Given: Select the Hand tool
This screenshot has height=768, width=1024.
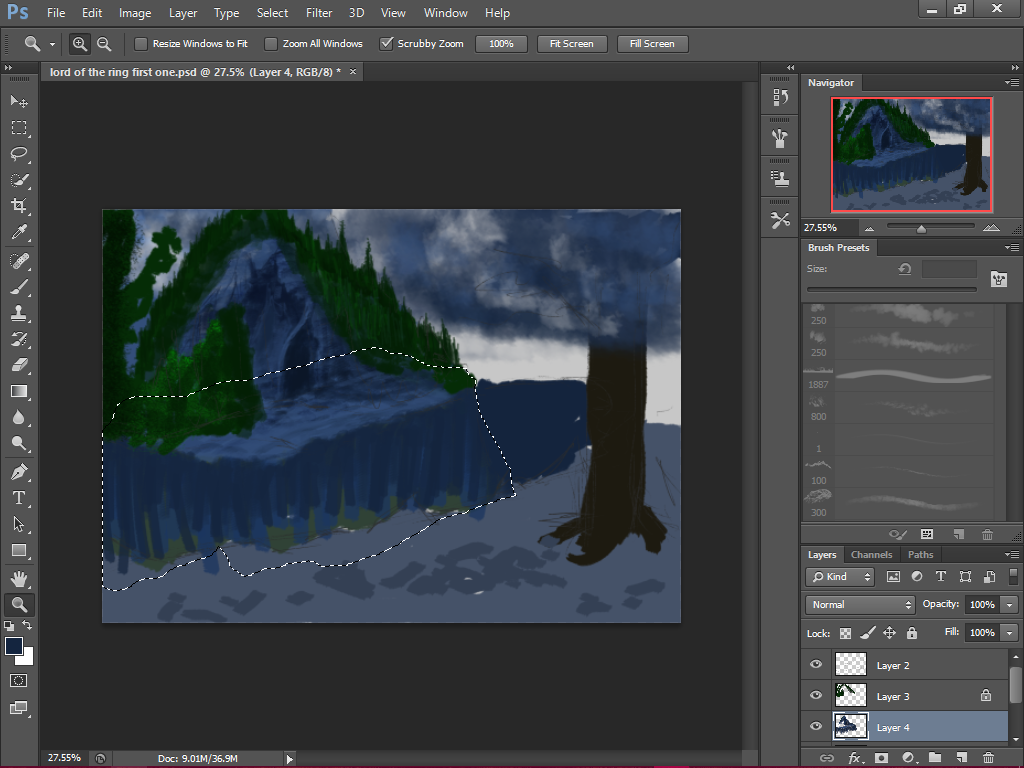Looking at the screenshot, I should click(19, 579).
